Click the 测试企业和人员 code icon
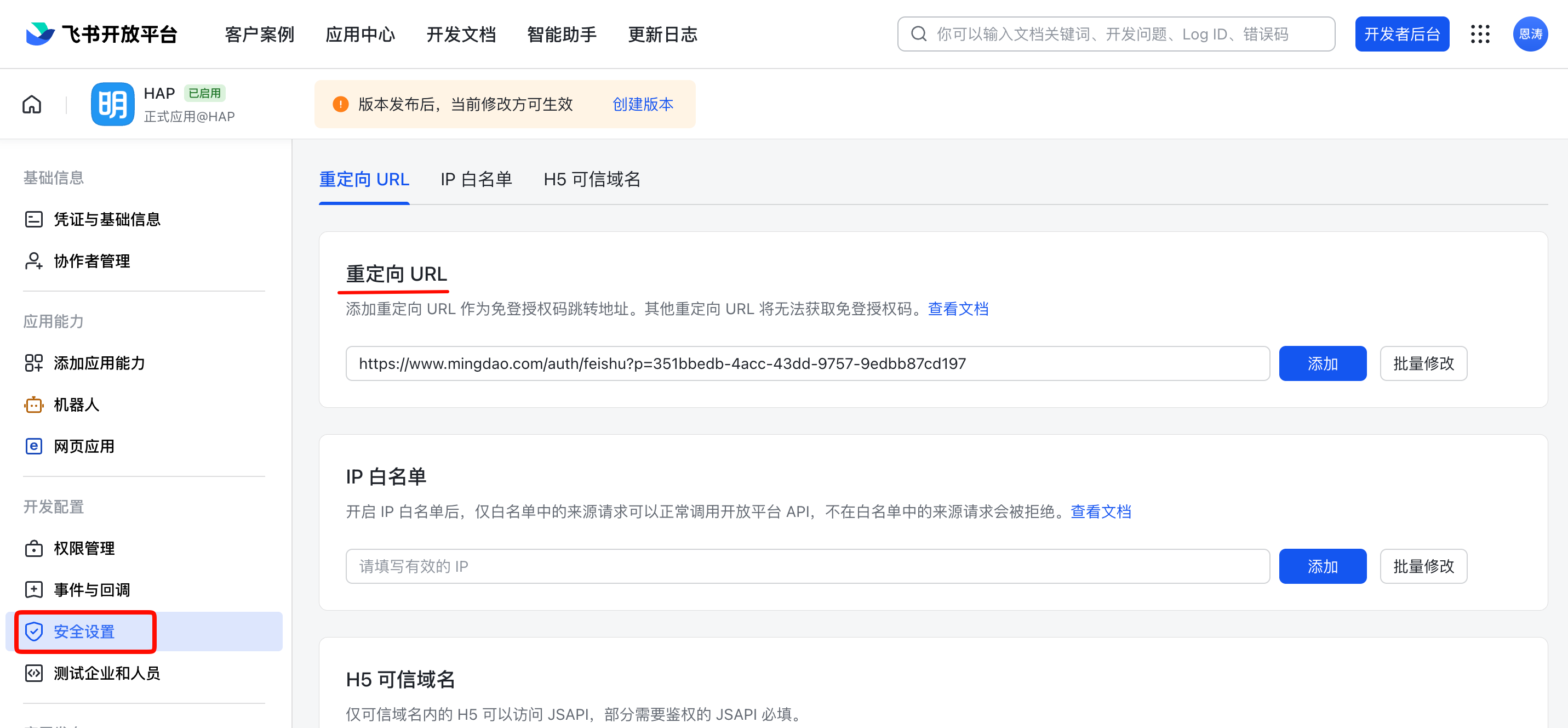The height and width of the screenshot is (728, 1568). 33,673
